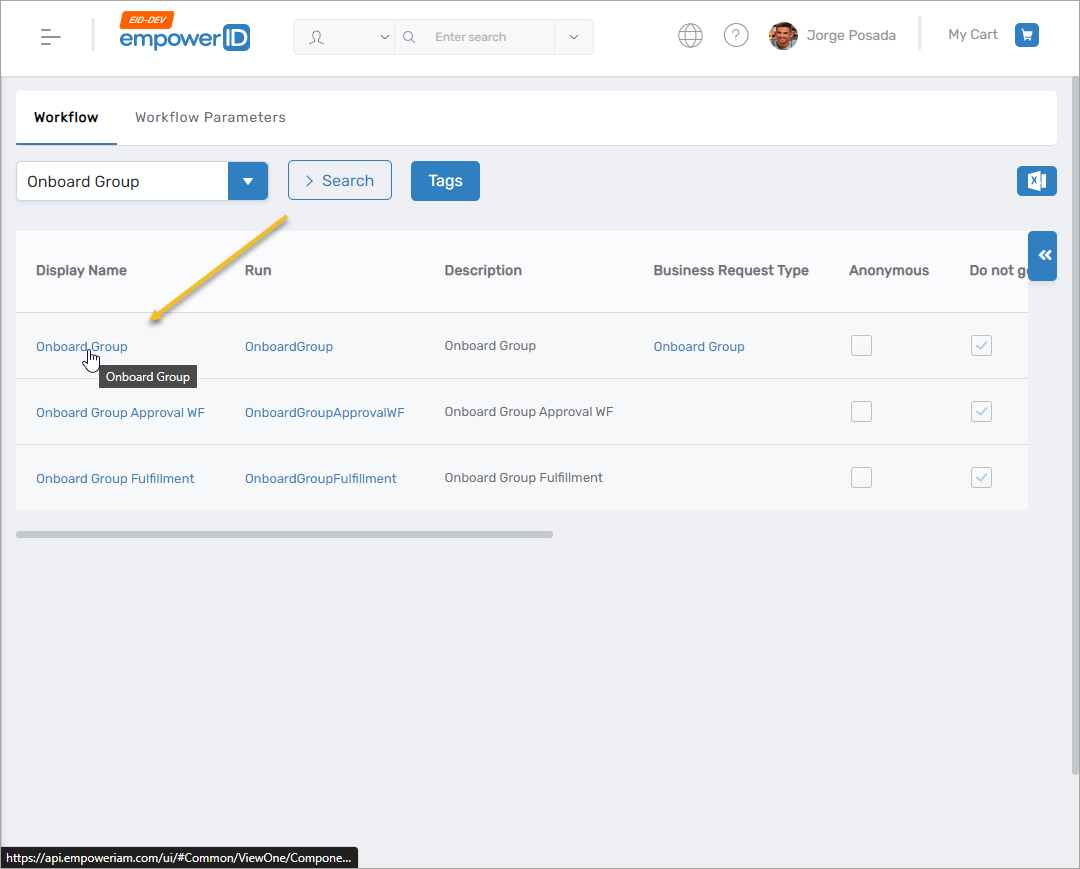
Task: Open the hamburger navigation menu icon
Action: pyautogui.click(x=48, y=34)
